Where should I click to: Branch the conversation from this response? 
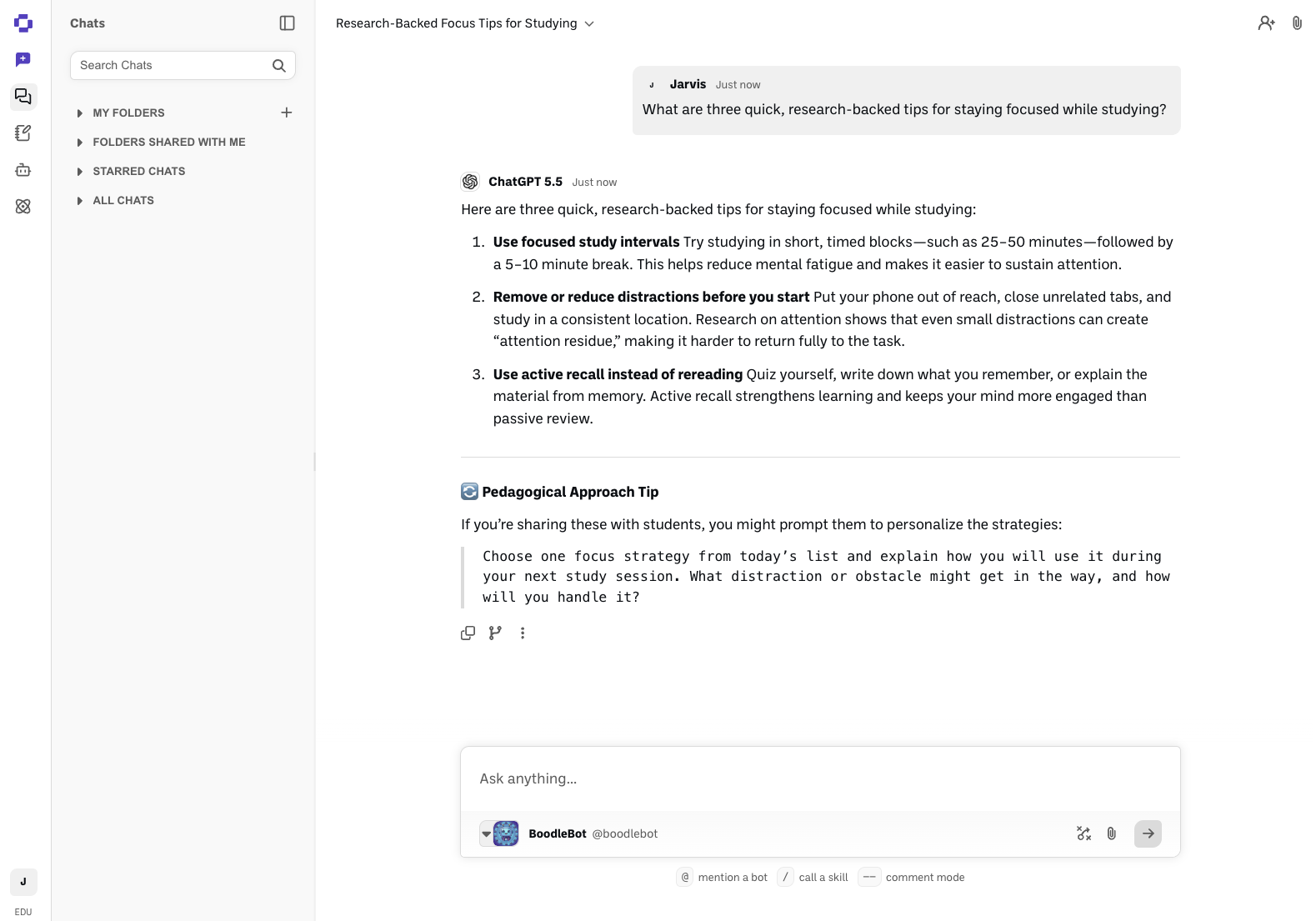(495, 633)
